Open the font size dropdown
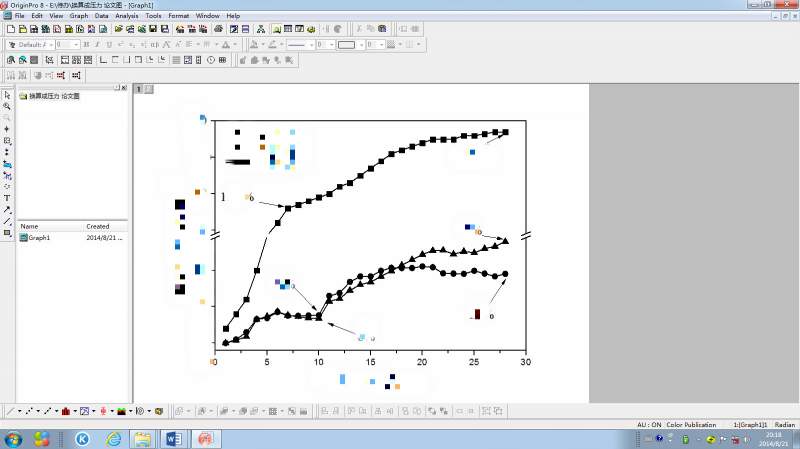The image size is (800, 449). (76, 45)
